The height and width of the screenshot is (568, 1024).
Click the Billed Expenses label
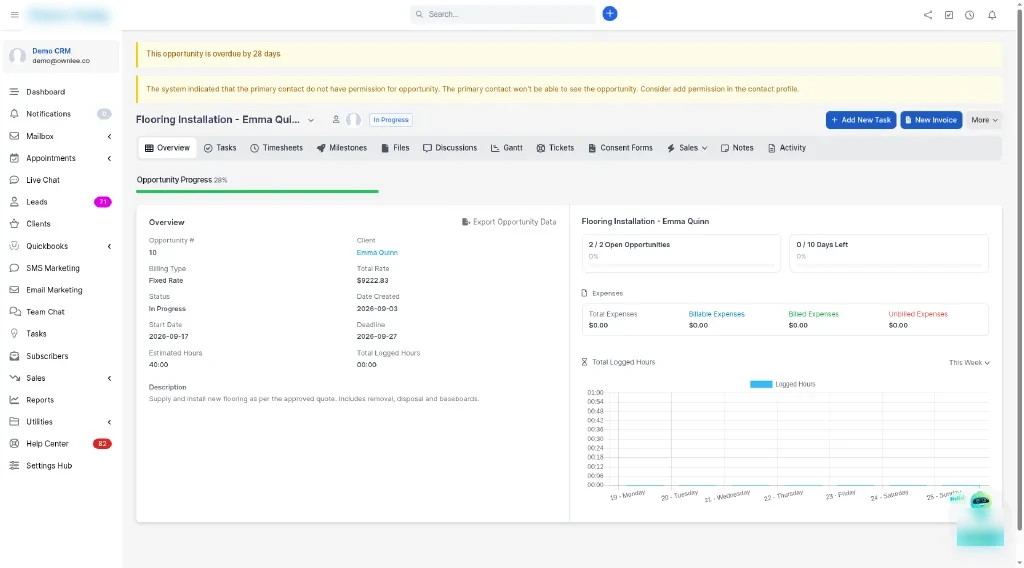(813, 314)
